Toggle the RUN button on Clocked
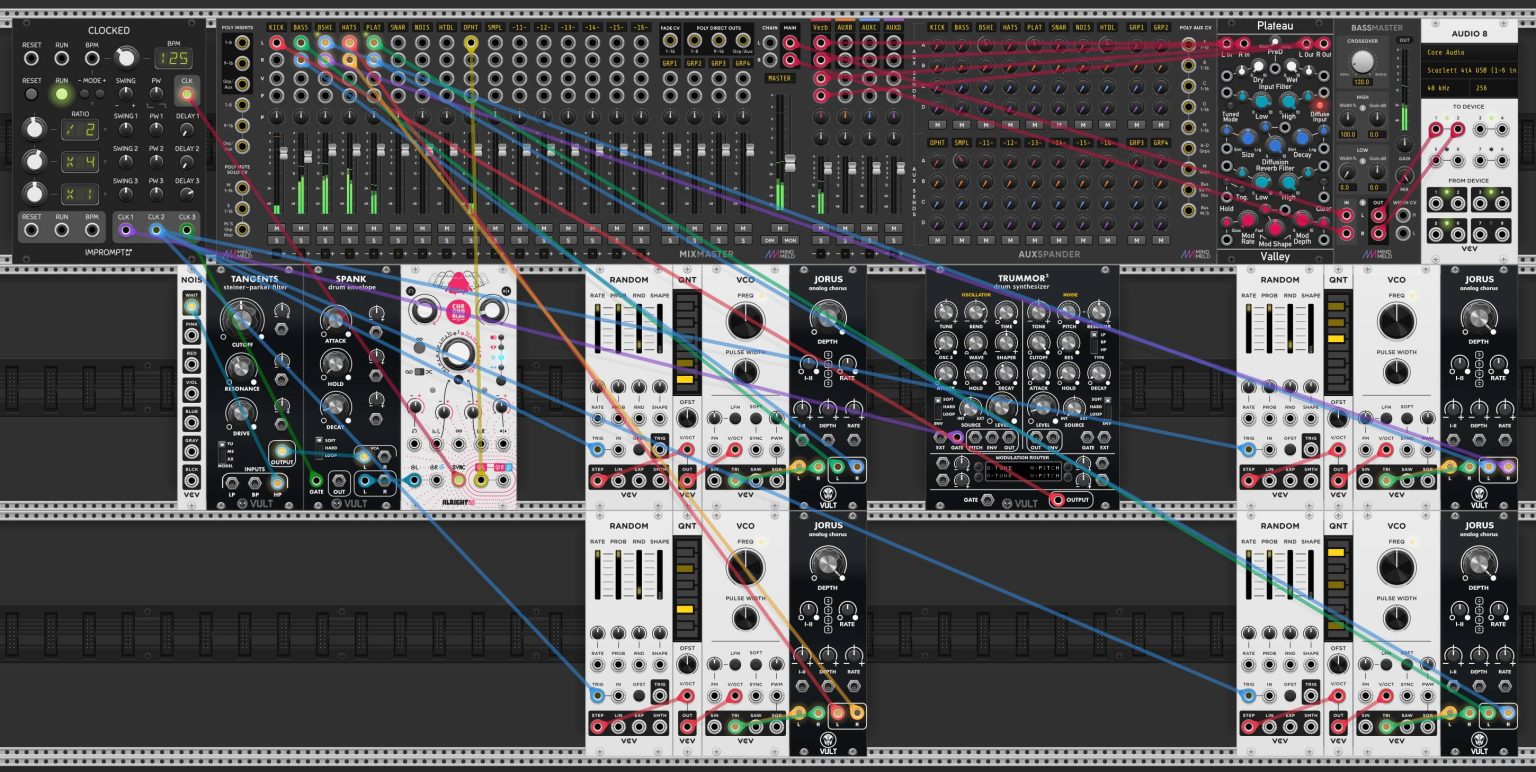The width and height of the screenshot is (1536, 772). (x=62, y=94)
